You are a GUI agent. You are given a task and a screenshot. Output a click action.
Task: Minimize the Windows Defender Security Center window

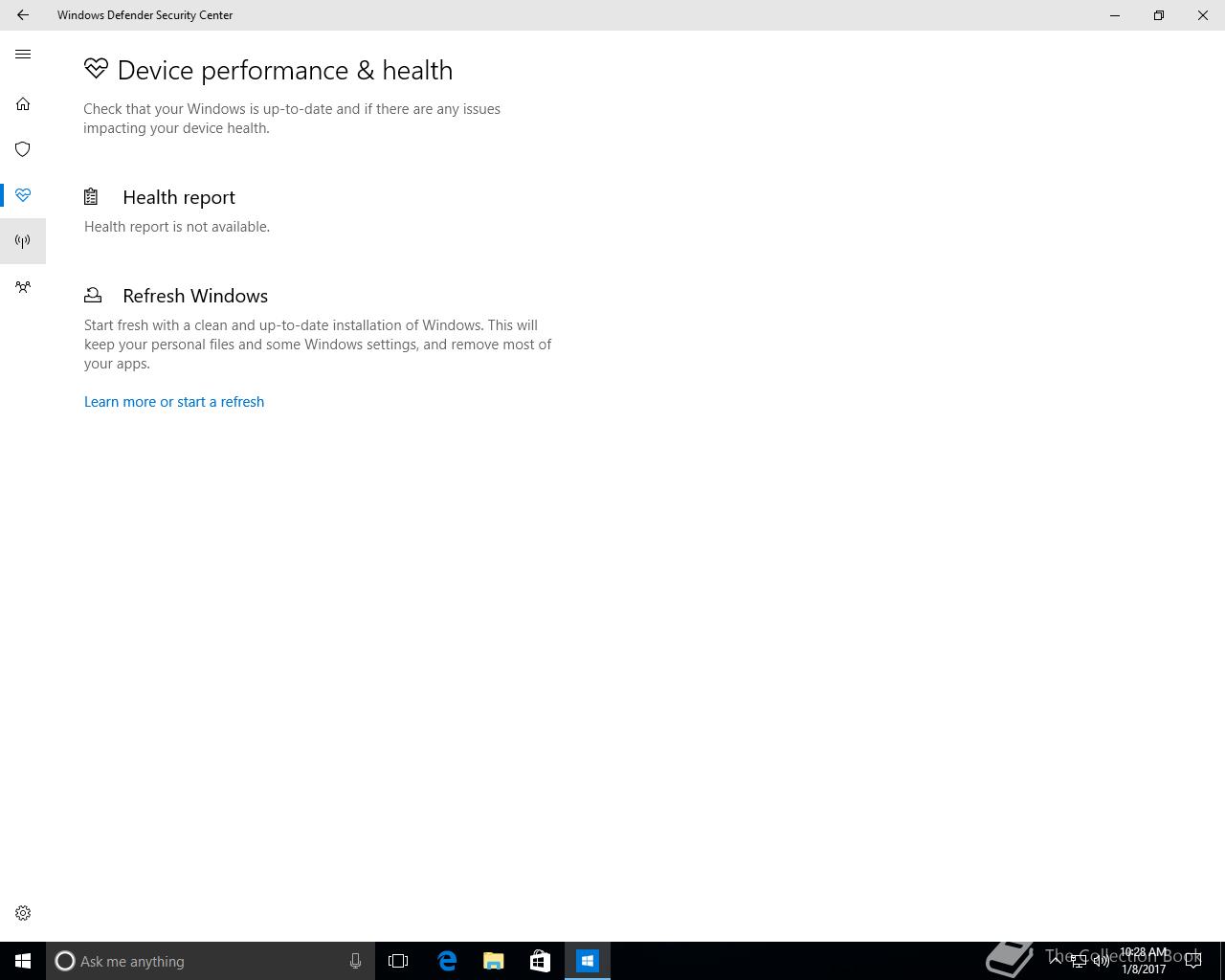pos(1115,15)
